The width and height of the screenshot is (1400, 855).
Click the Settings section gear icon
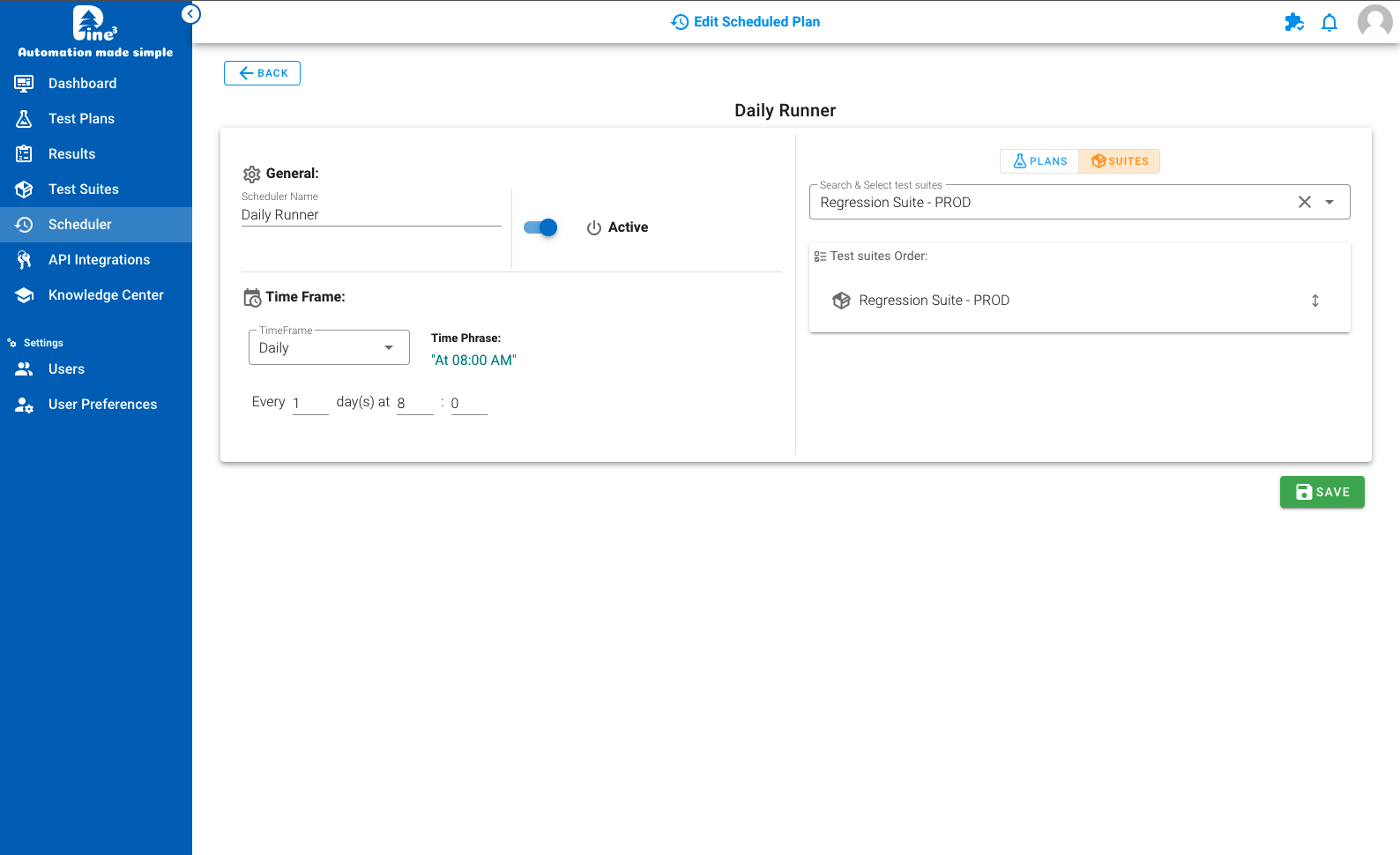[11, 343]
